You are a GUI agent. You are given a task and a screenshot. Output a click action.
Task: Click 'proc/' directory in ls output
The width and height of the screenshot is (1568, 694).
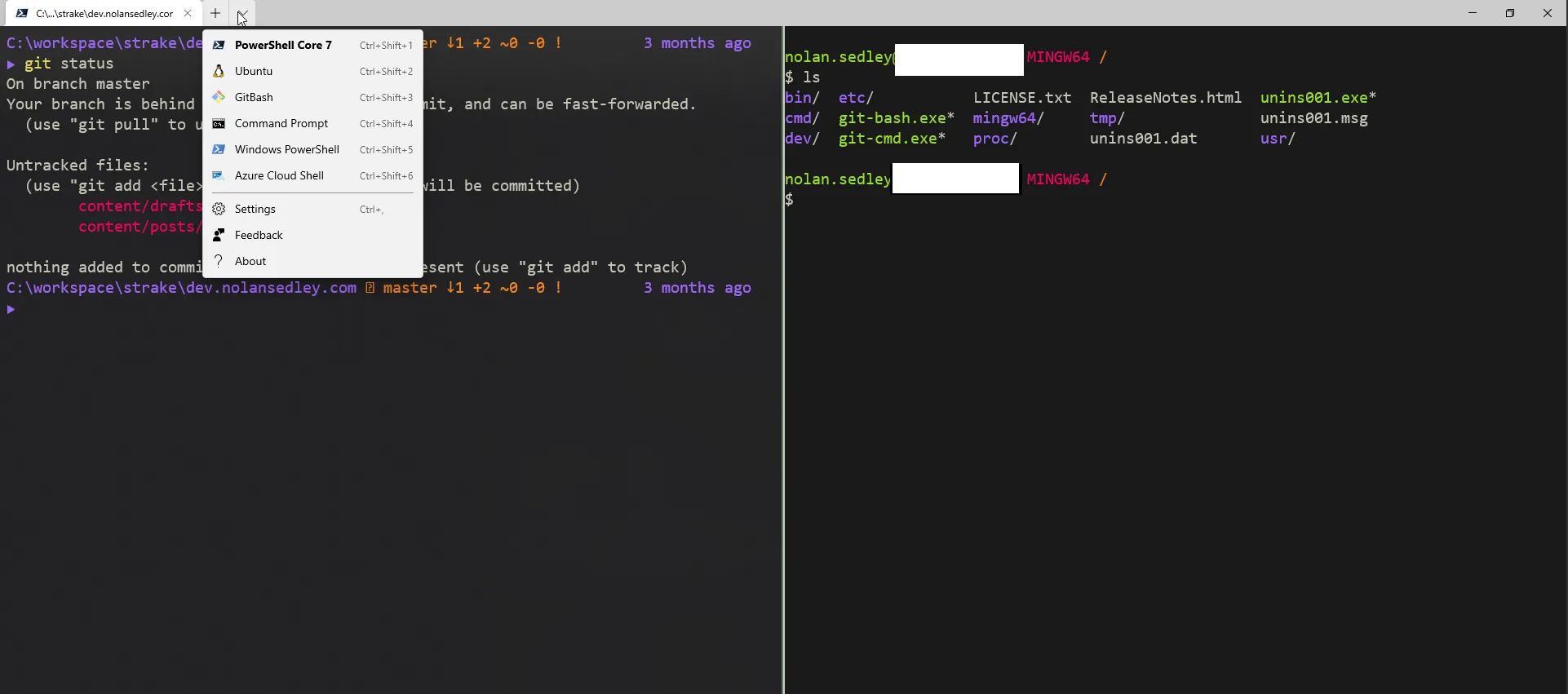[995, 139]
